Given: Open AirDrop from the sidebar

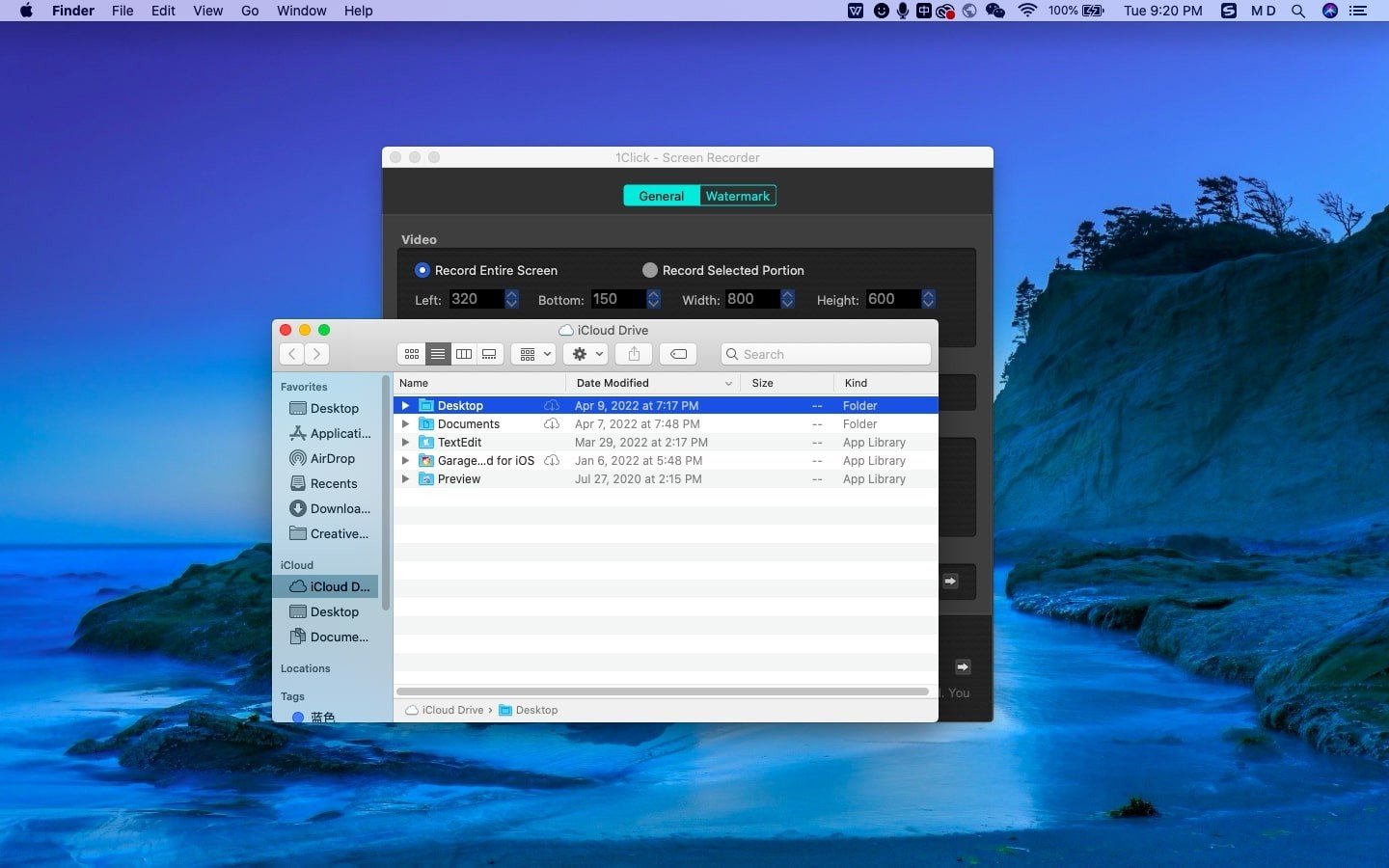Looking at the screenshot, I should pyautogui.click(x=332, y=459).
